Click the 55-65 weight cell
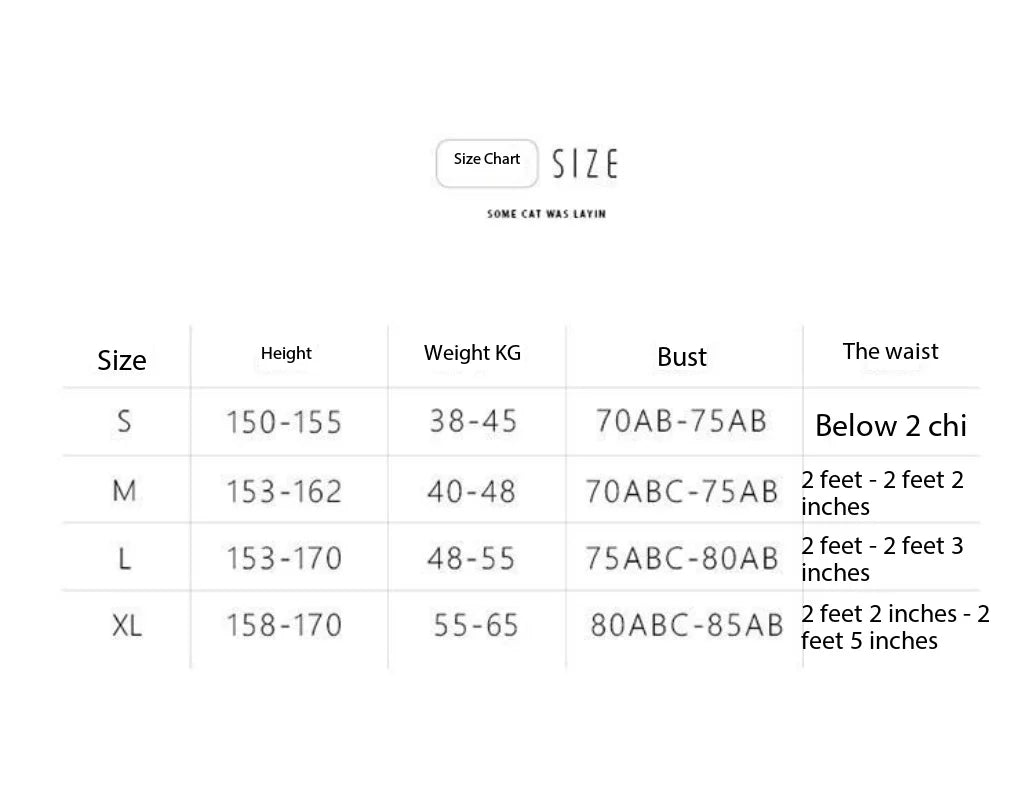 click(x=475, y=625)
